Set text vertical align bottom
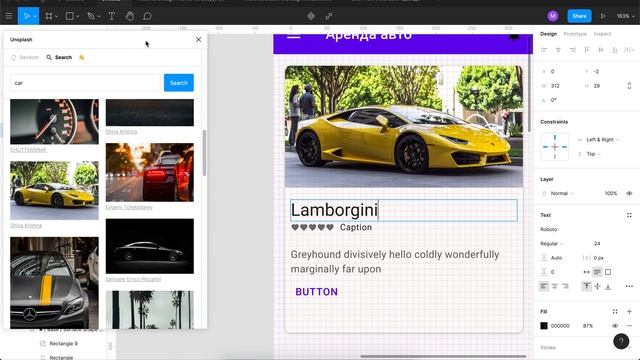640x360 pixels. 608,286
